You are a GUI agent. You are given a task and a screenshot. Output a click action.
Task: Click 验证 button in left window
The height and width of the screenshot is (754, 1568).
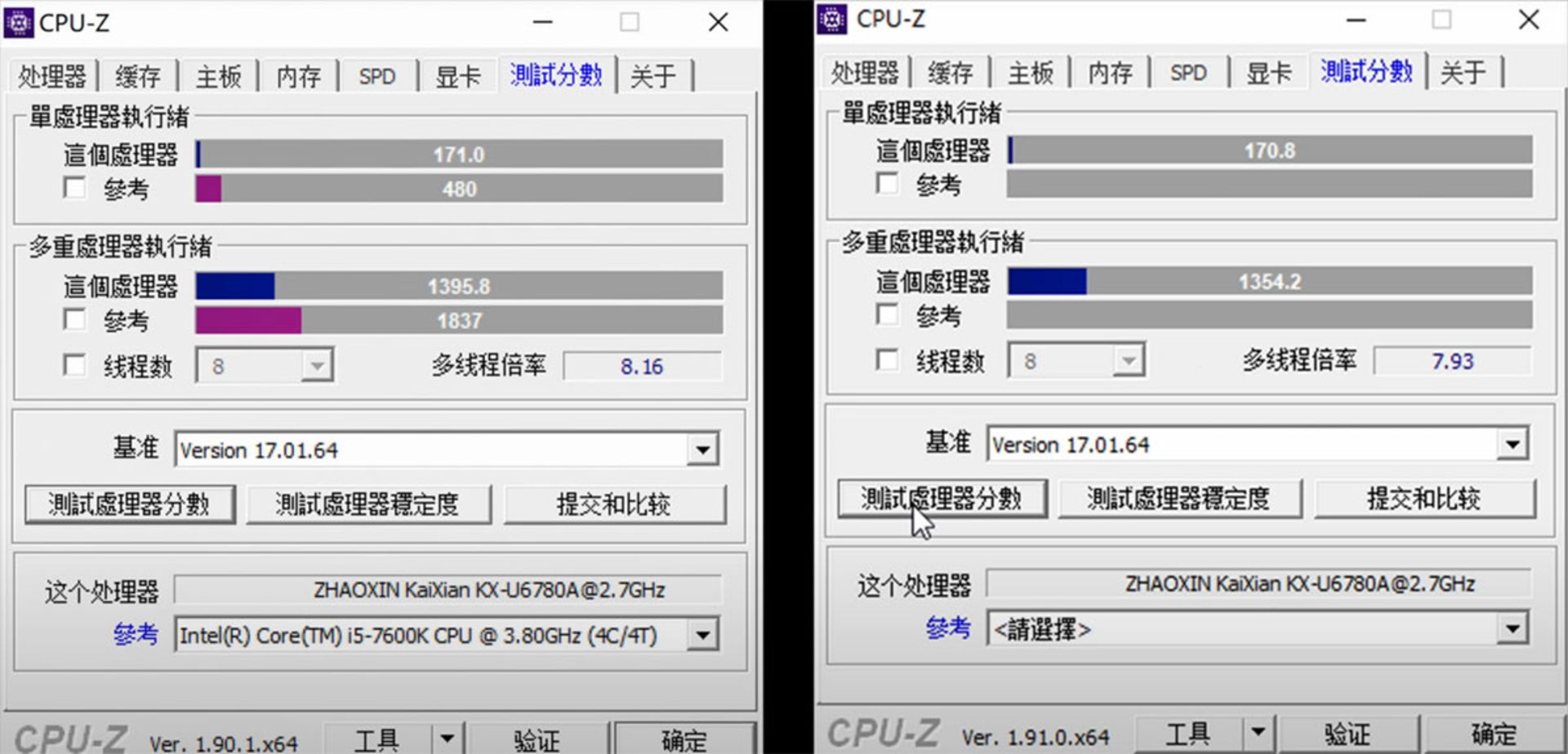pyautogui.click(x=537, y=739)
